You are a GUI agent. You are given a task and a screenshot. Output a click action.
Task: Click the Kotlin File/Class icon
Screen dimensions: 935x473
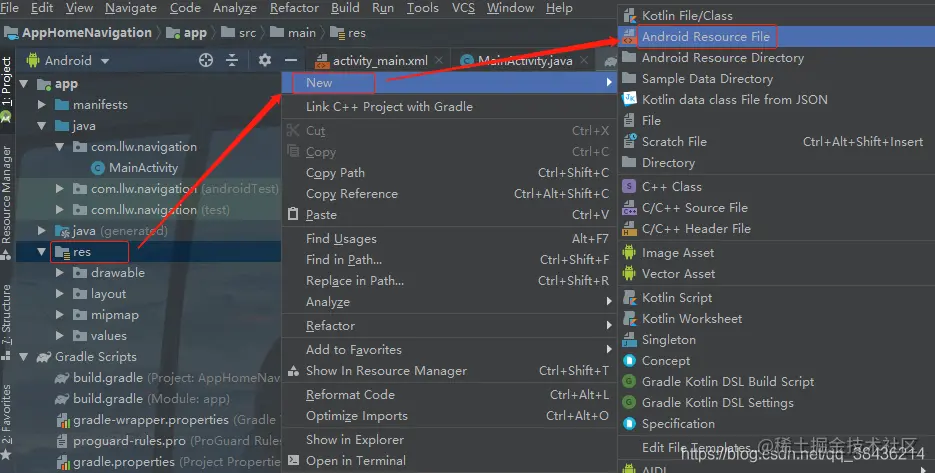coord(629,16)
